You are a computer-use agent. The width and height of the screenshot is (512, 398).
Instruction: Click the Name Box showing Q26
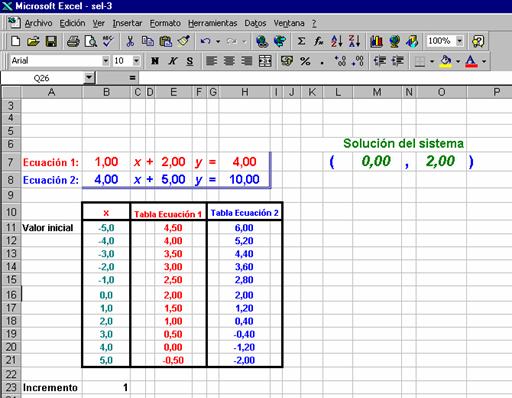42,78
